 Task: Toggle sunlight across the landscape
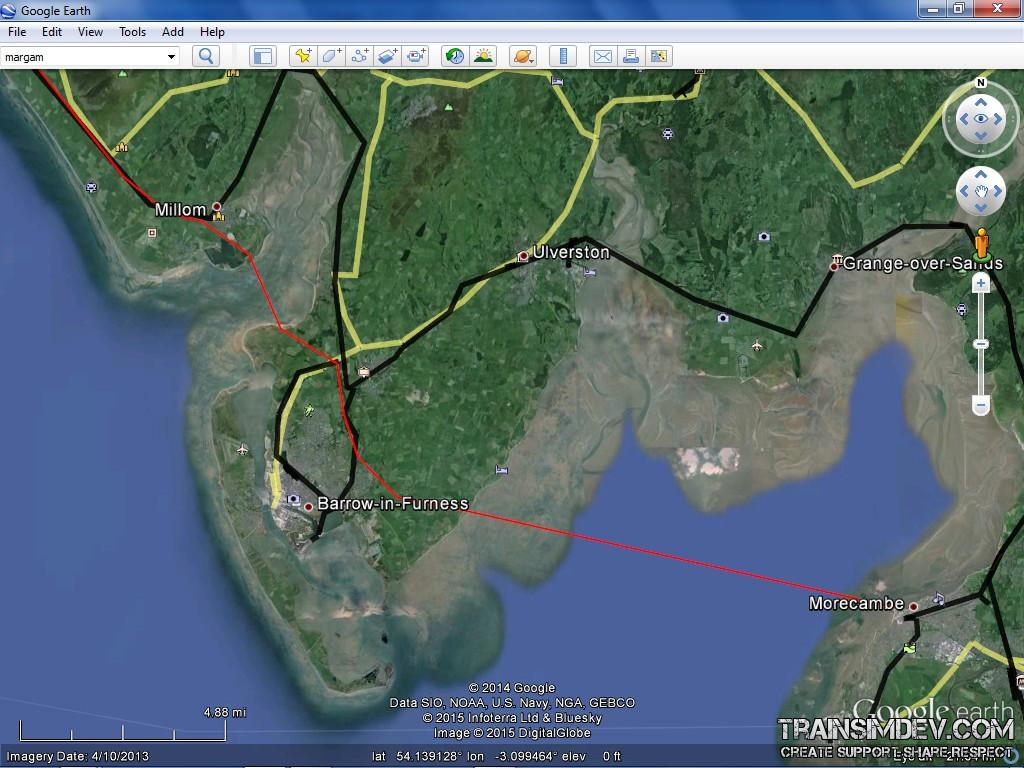(483, 56)
